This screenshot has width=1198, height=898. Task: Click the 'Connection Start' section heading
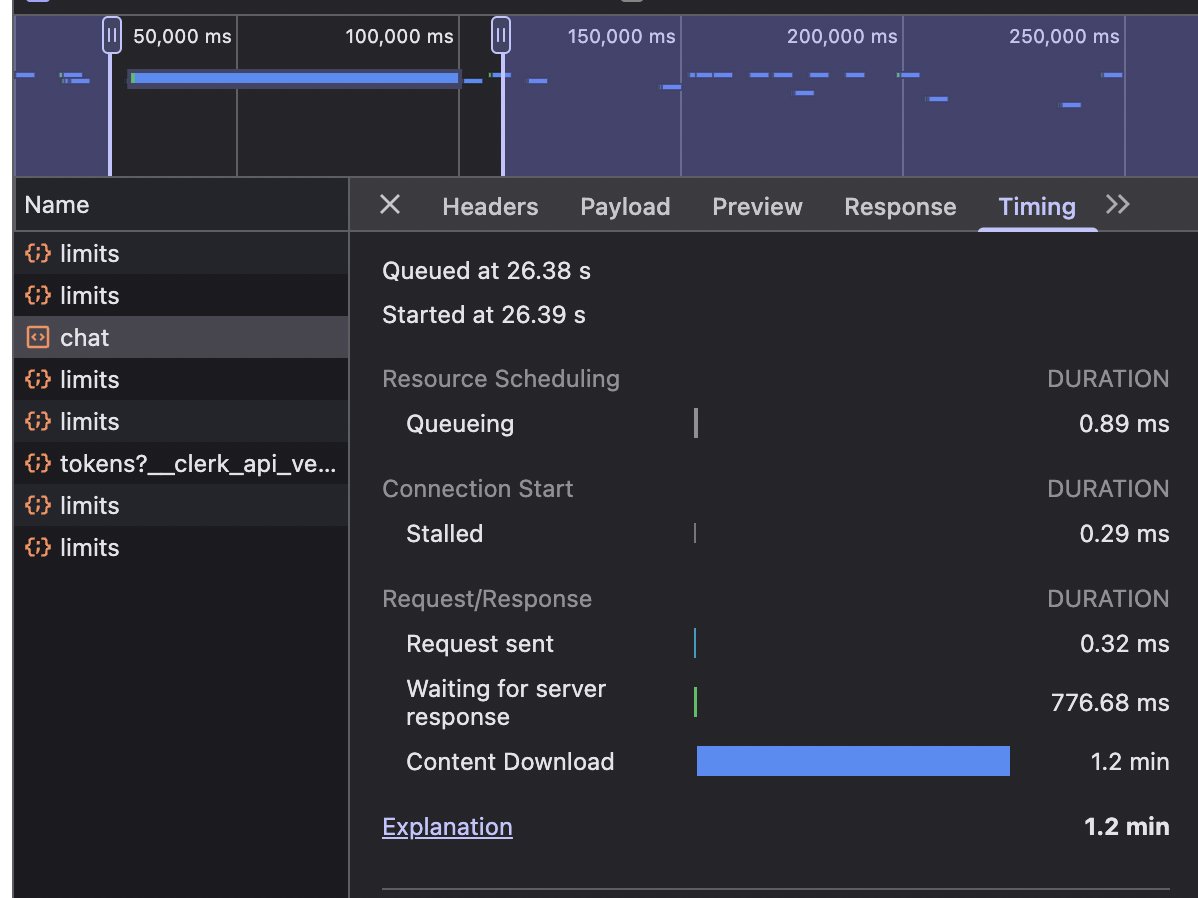(478, 489)
